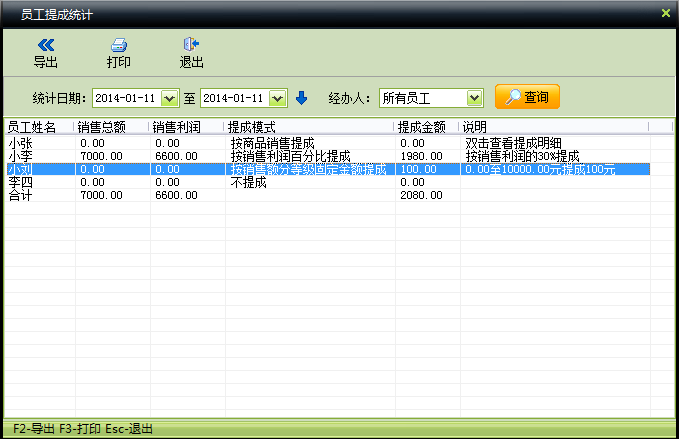679x439 pixels.
Task: Select the 李四 employee row
Action: point(327,182)
